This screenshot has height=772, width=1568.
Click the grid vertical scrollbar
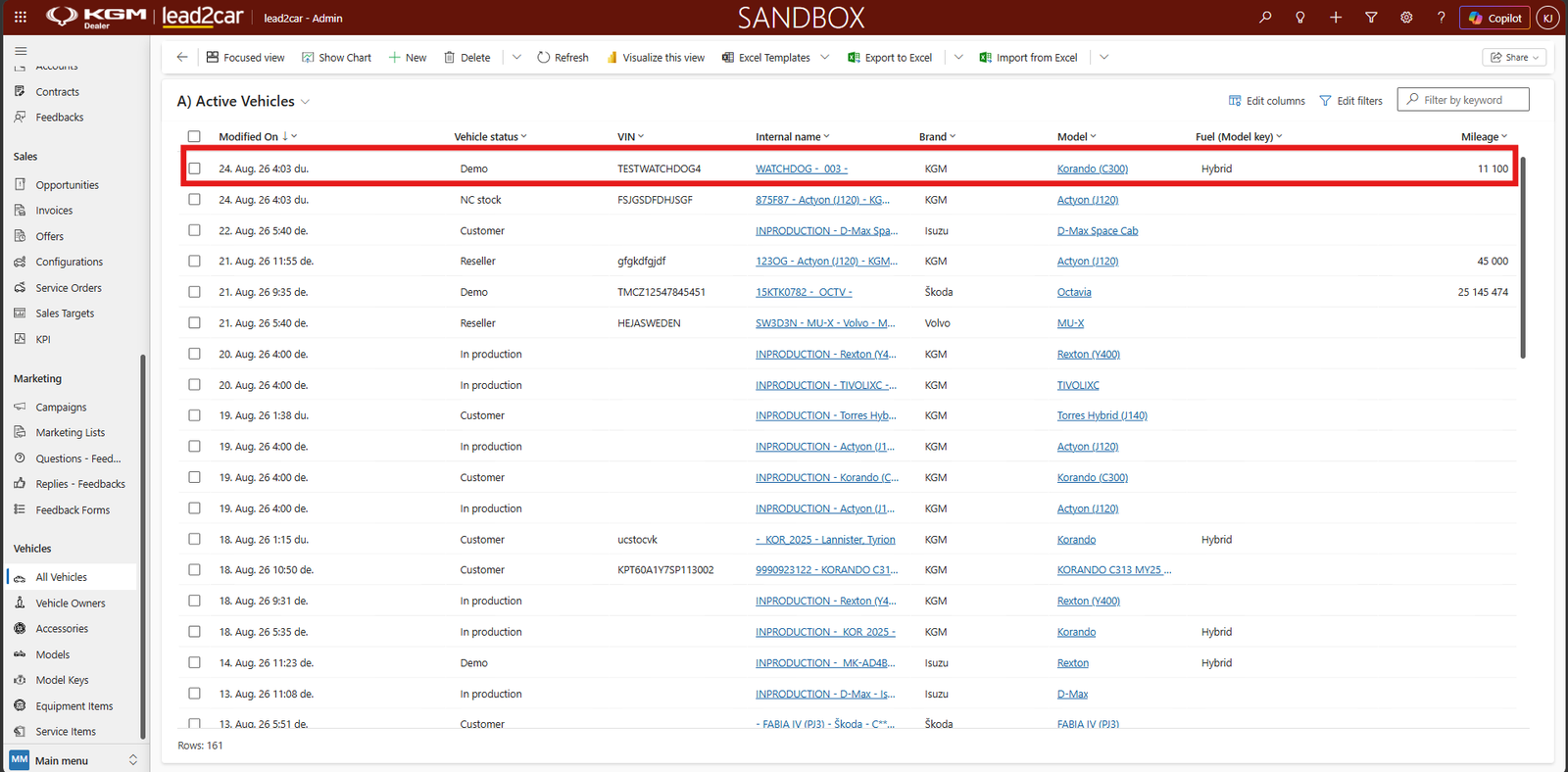click(x=1523, y=258)
